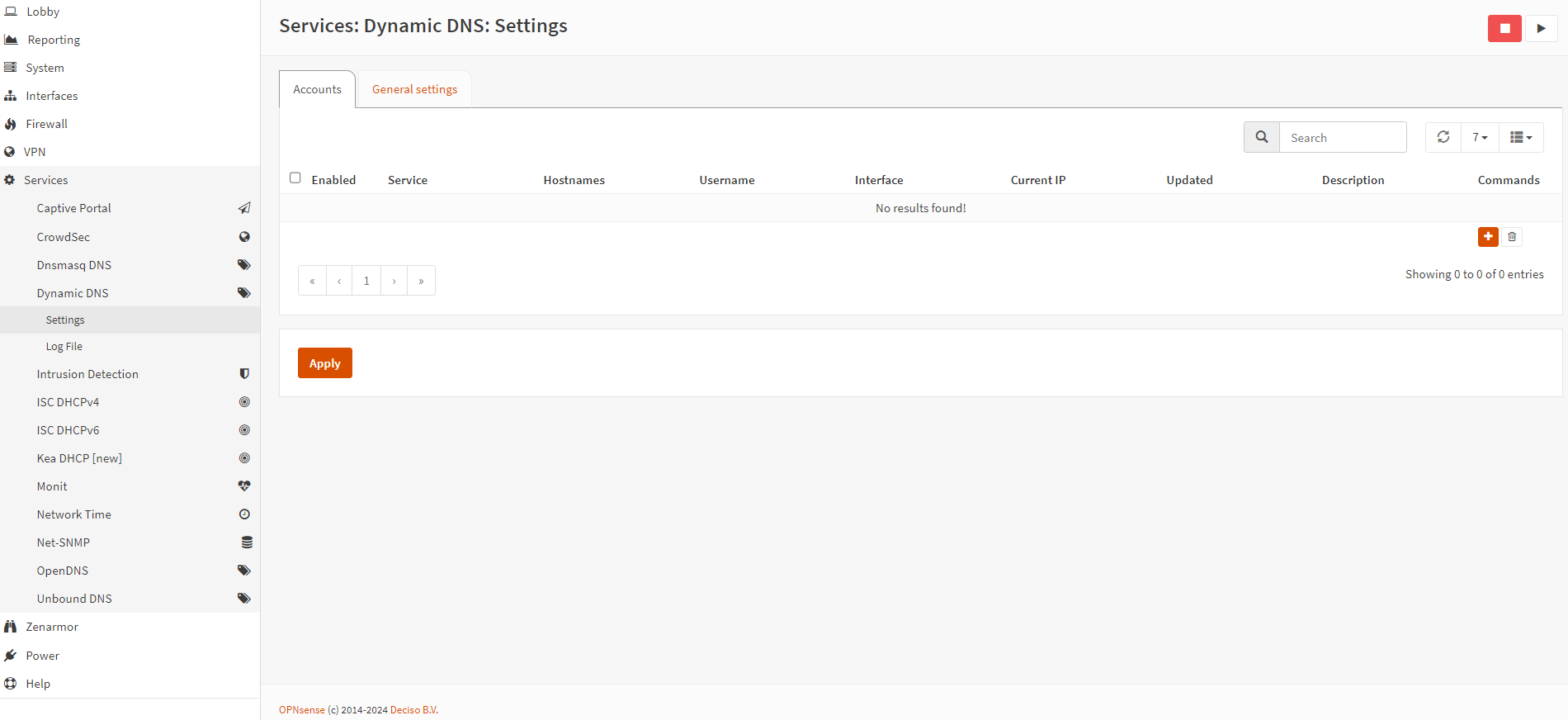Click the search magnifier icon
Screen dimensions: 1568x720
[1261, 137]
